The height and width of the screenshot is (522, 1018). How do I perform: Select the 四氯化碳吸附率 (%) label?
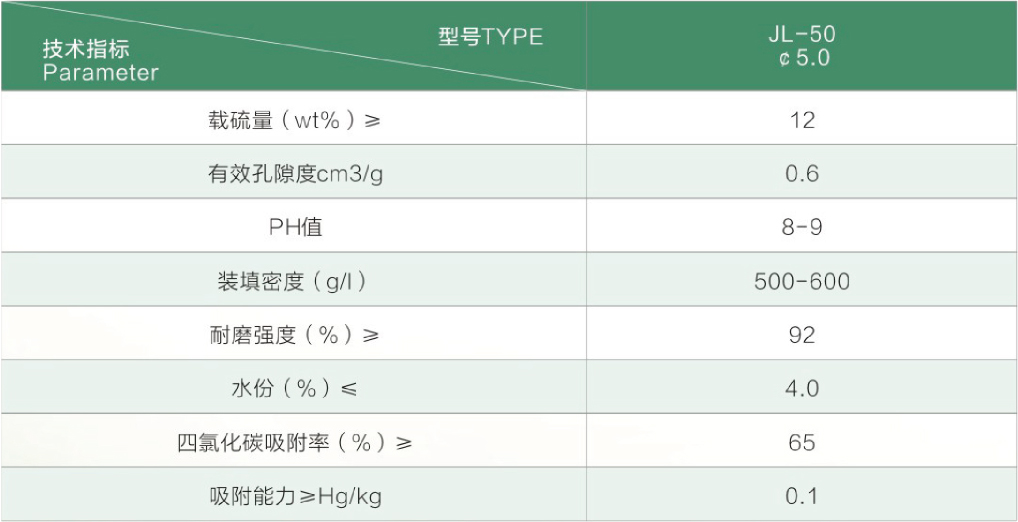[x=295, y=443]
